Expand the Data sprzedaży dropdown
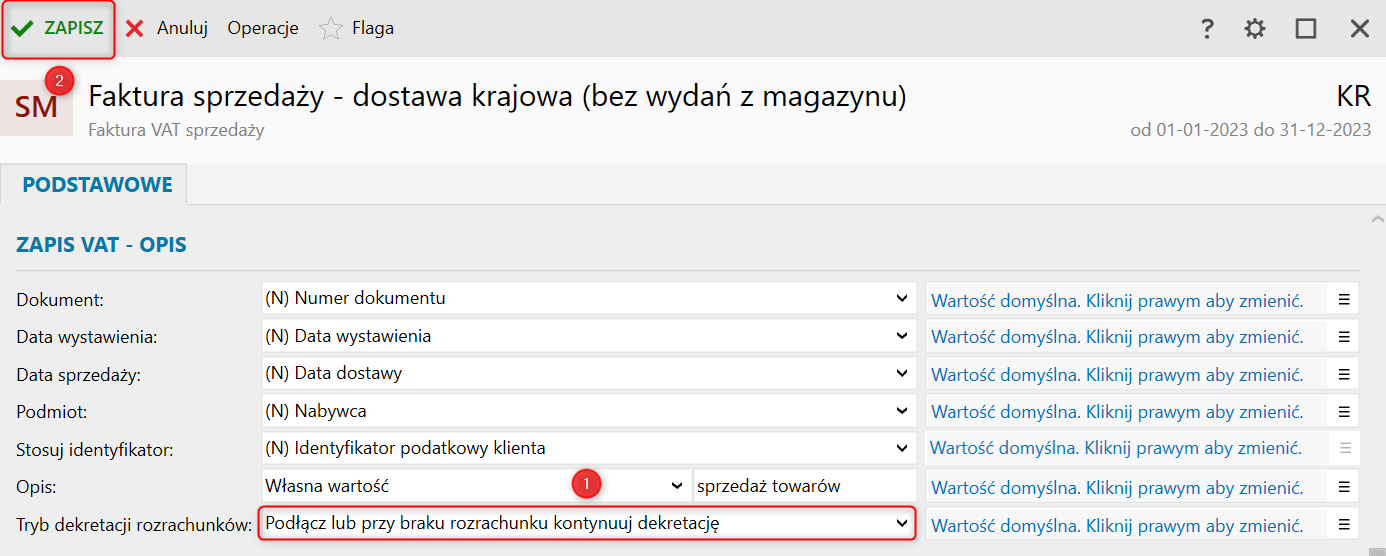 [902, 373]
